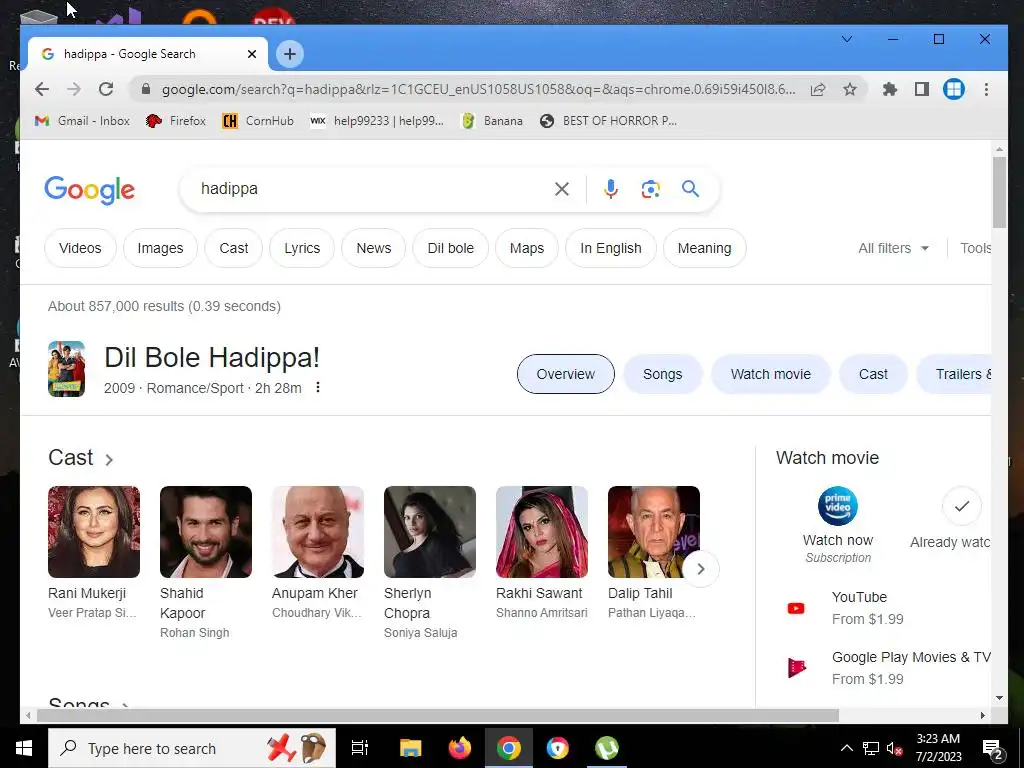Image resolution: width=1024 pixels, height=768 pixels.
Task: Close the hadippa Google Search tab
Action: pyautogui.click(x=251, y=54)
